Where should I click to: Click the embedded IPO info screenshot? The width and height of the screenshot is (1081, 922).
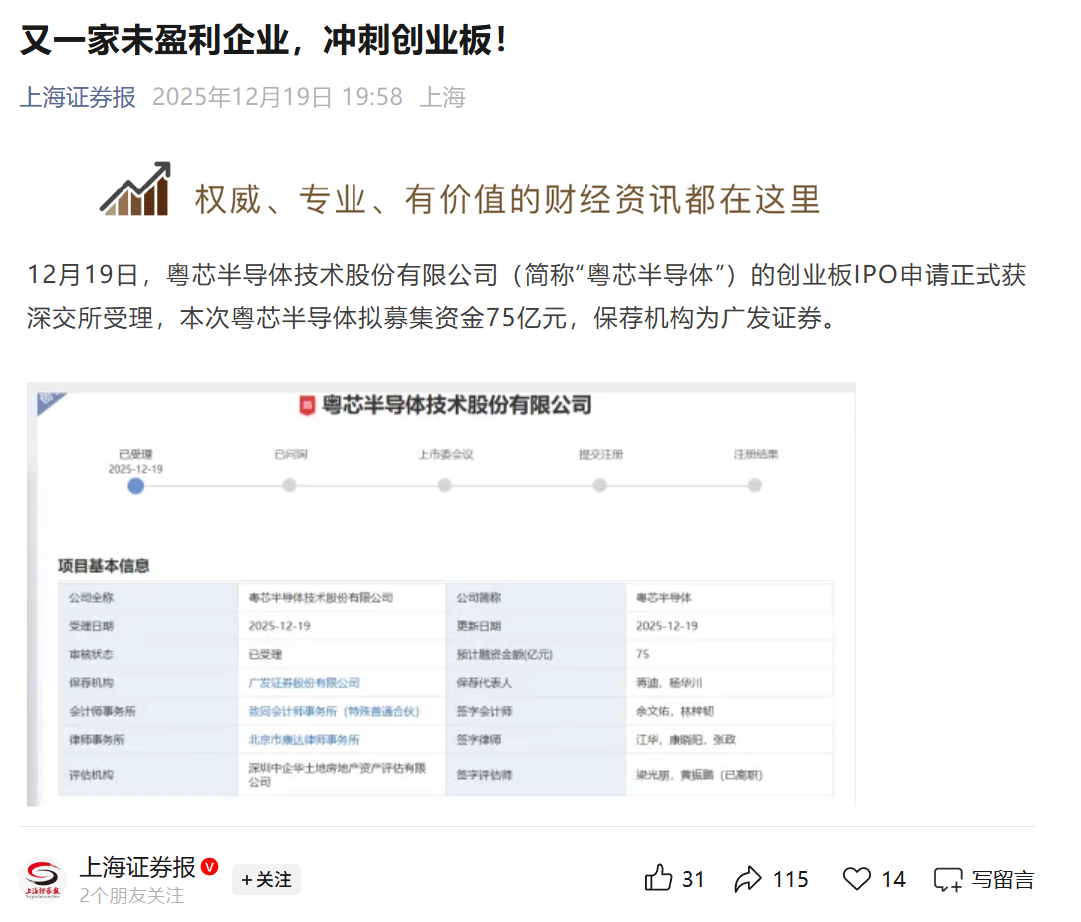[x=441, y=594]
